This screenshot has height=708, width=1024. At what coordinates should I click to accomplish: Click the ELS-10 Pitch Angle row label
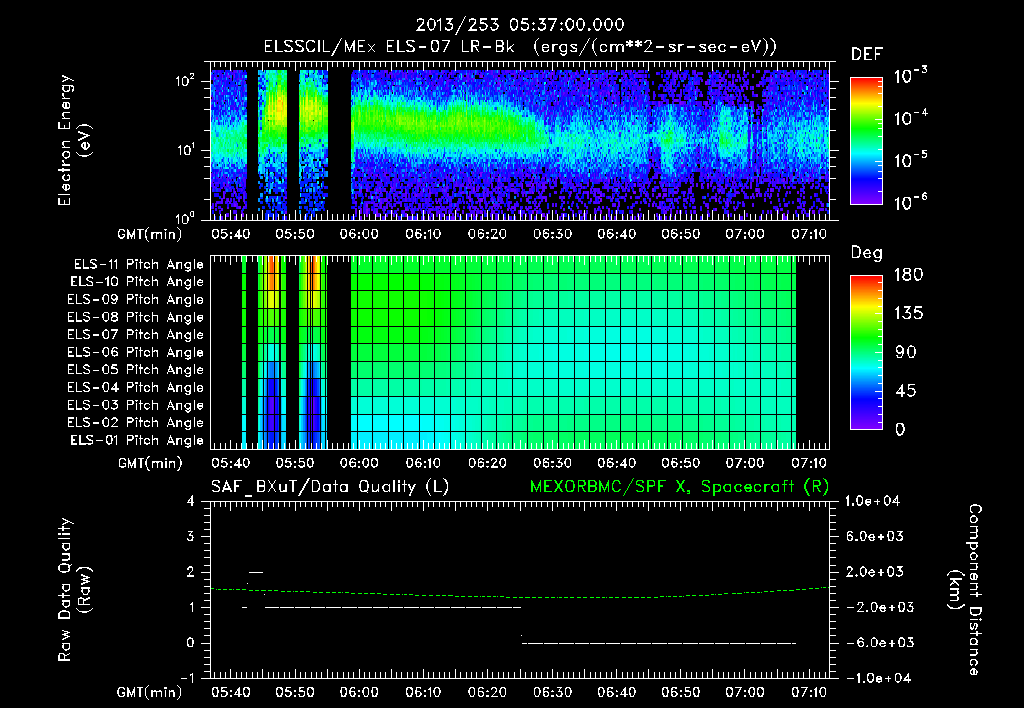tap(137, 282)
